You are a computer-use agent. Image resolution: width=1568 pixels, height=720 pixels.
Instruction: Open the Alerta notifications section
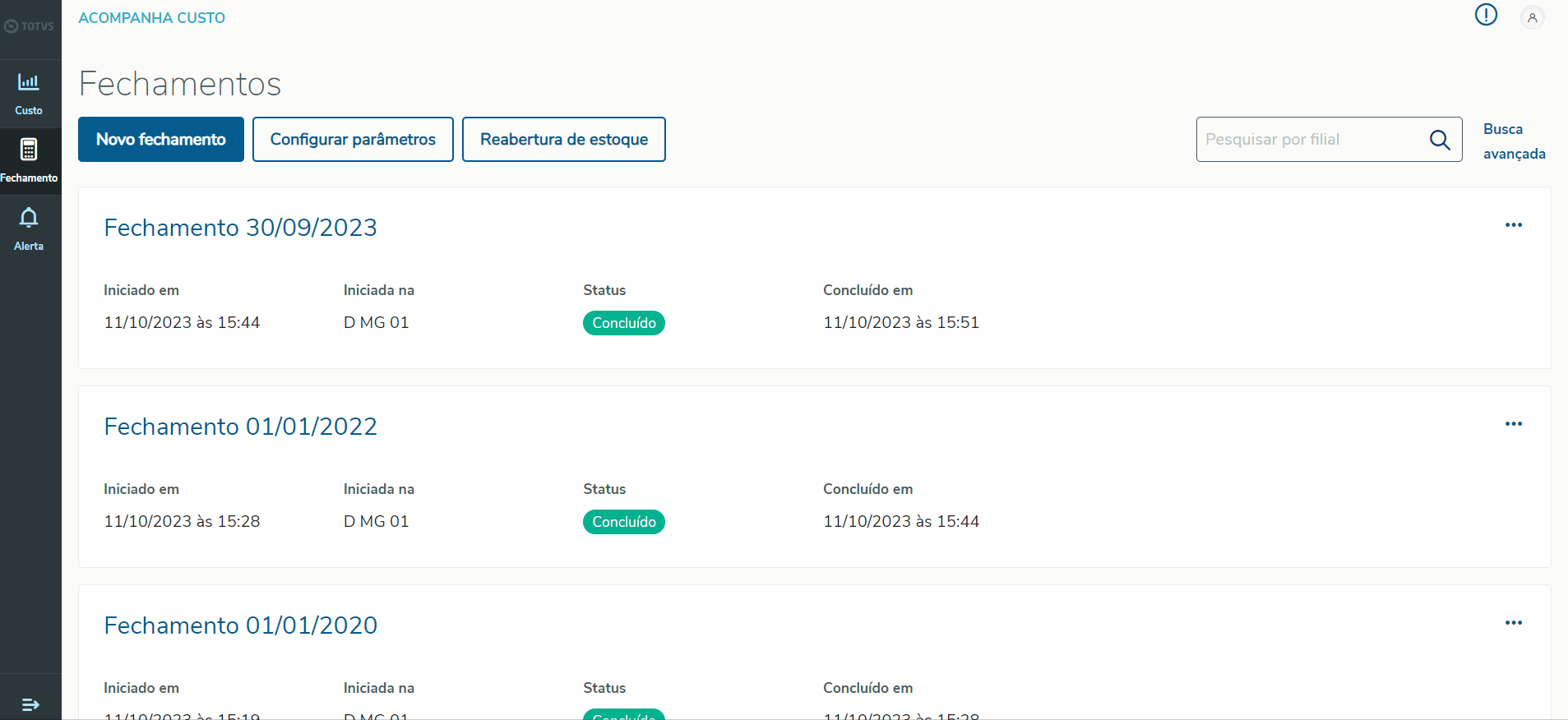(30, 229)
